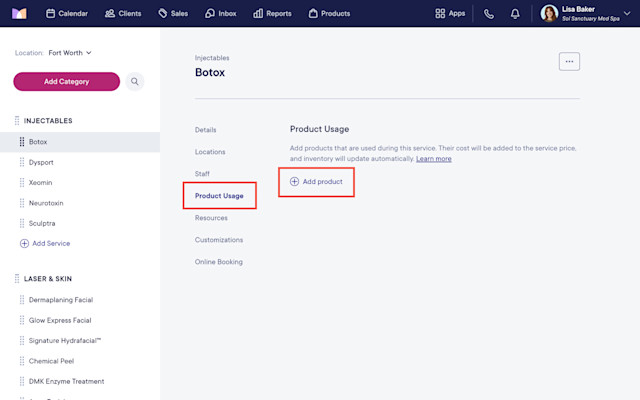Expand the user account chevron

(627, 13)
